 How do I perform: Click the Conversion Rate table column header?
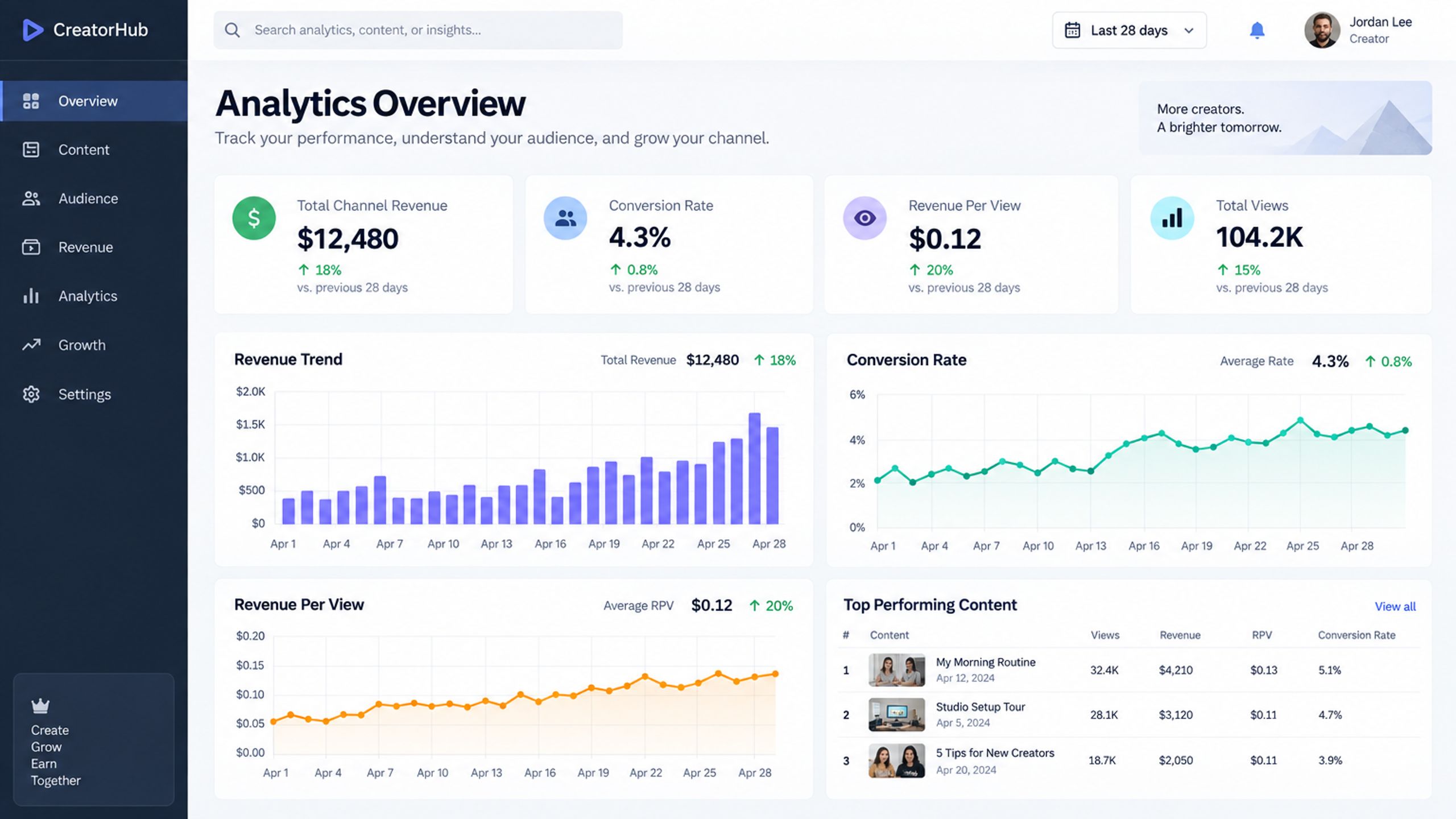(1356, 635)
